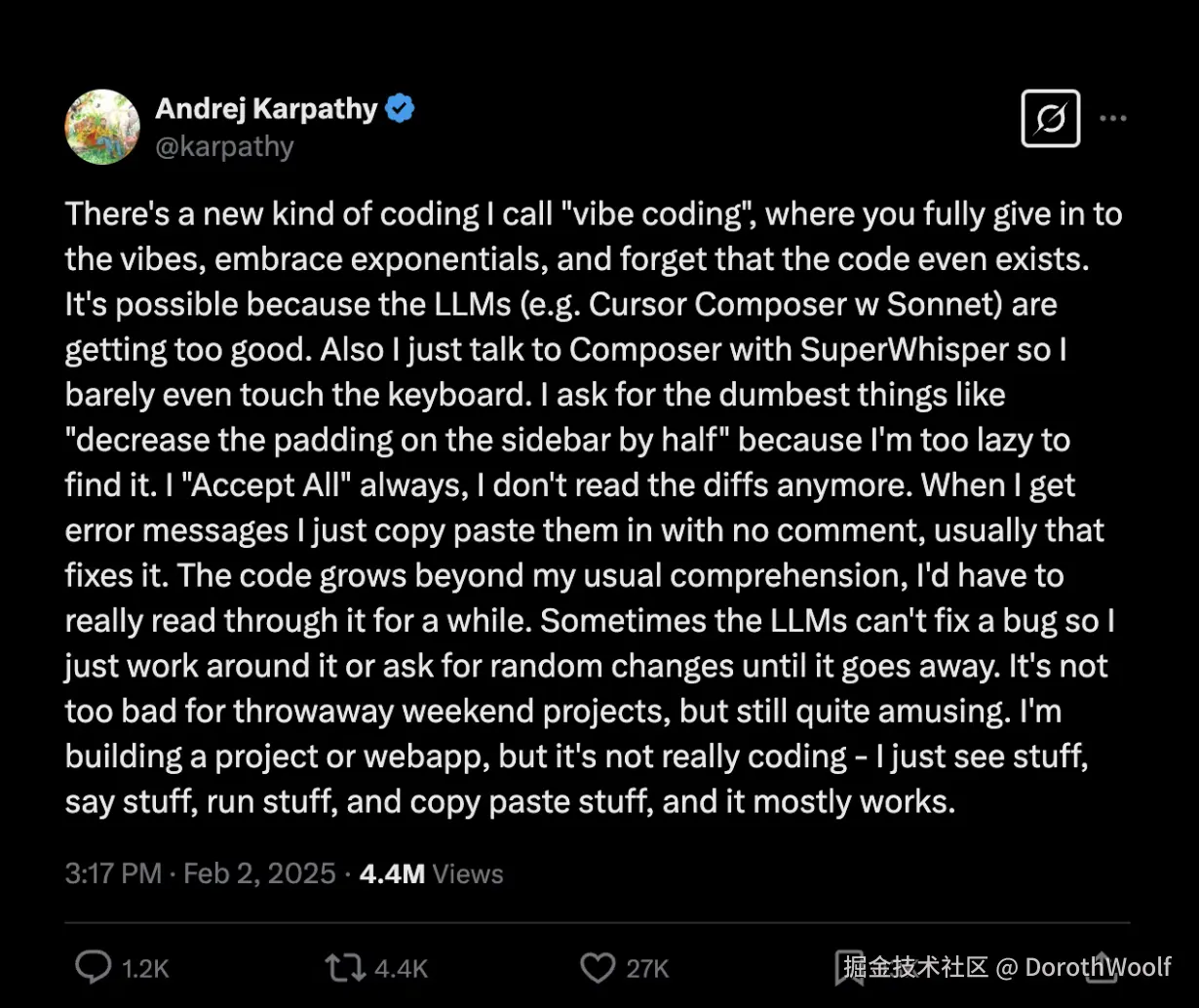Click the 掘金技术社区 watermark text
This screenshot has height=1008, width=1199.
click(x=916, y=966)
